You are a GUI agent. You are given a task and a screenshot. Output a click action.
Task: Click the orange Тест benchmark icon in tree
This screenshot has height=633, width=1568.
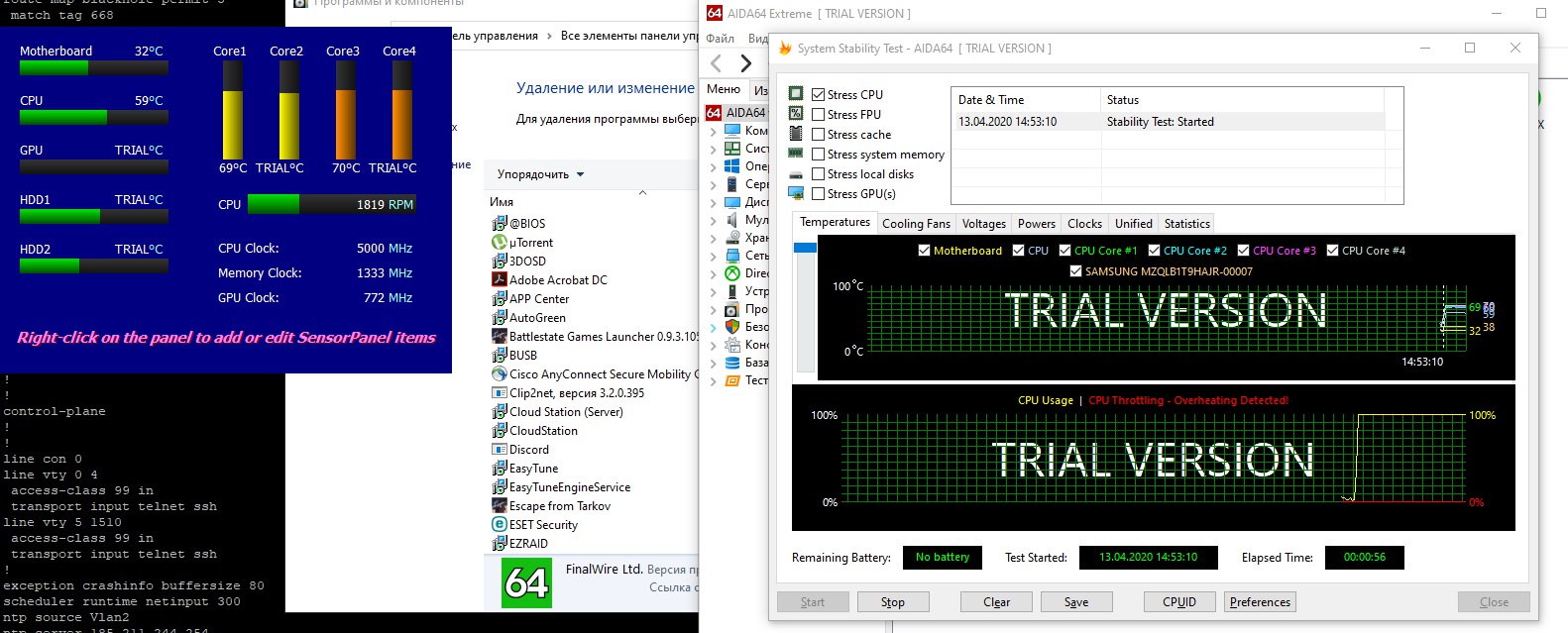(732, 379)
